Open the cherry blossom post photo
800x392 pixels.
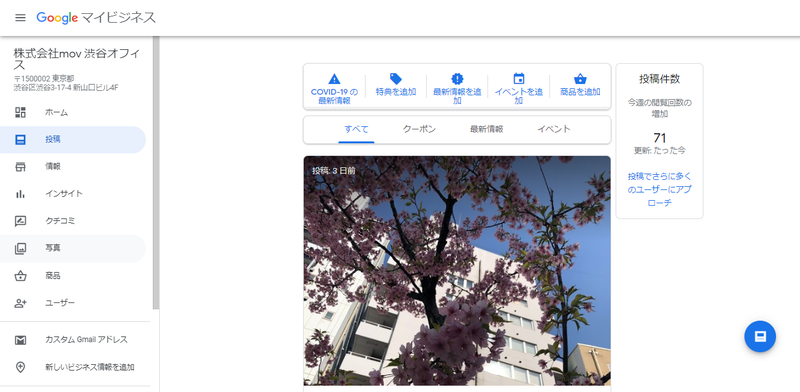coord(457,271)
